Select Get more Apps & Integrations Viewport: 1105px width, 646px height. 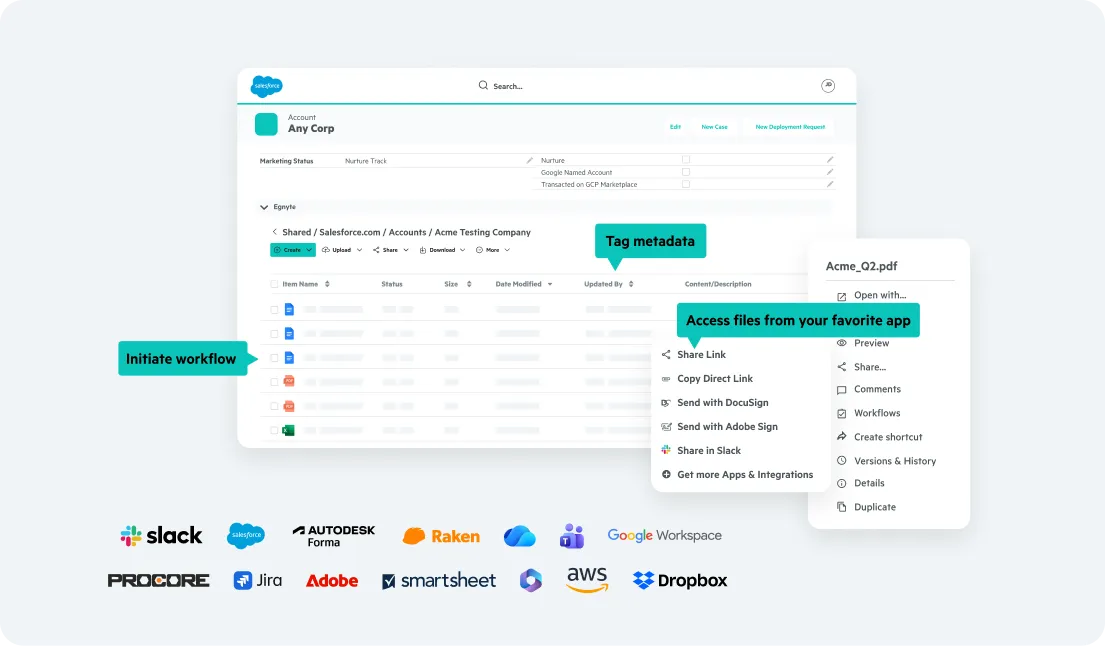pos(737,475)
